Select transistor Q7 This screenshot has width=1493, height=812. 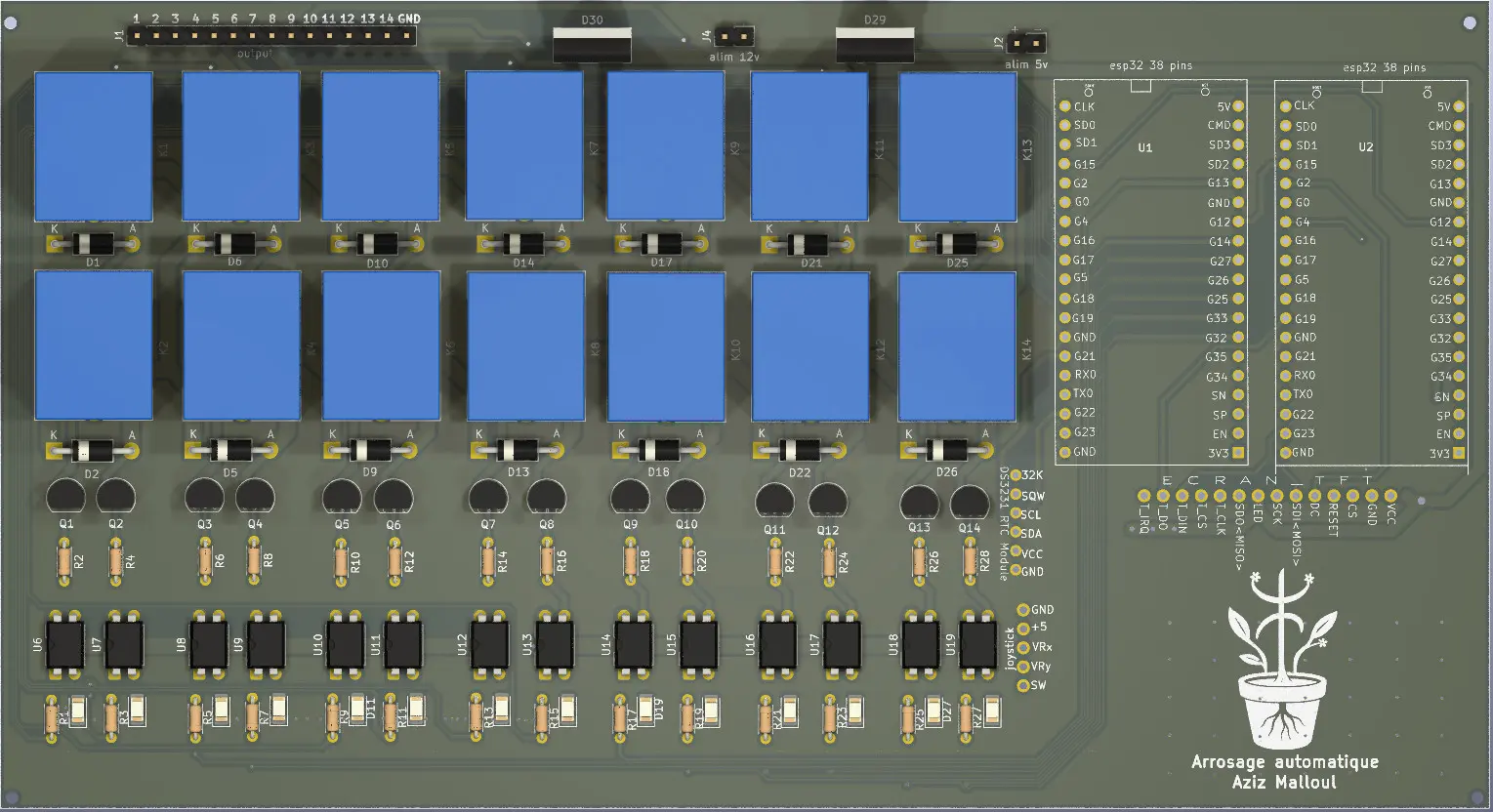[x=487, y=498]
